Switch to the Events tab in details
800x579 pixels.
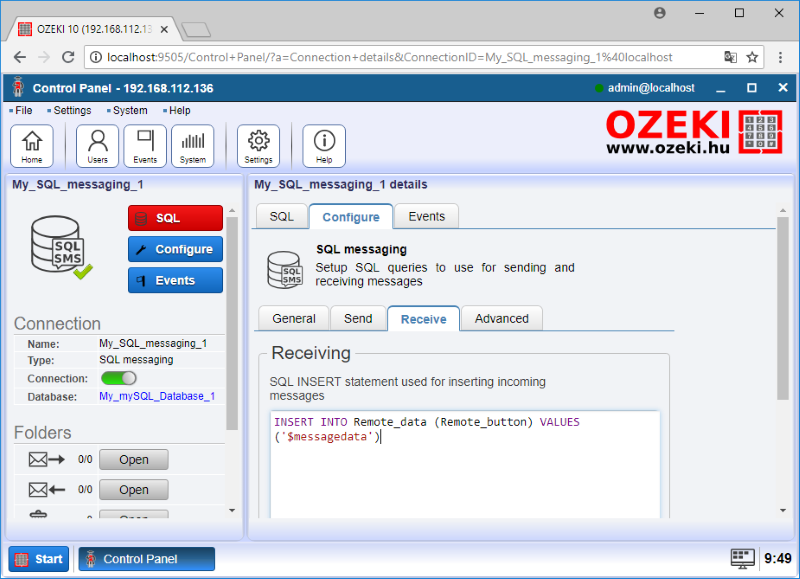click(x=427, y=216)
